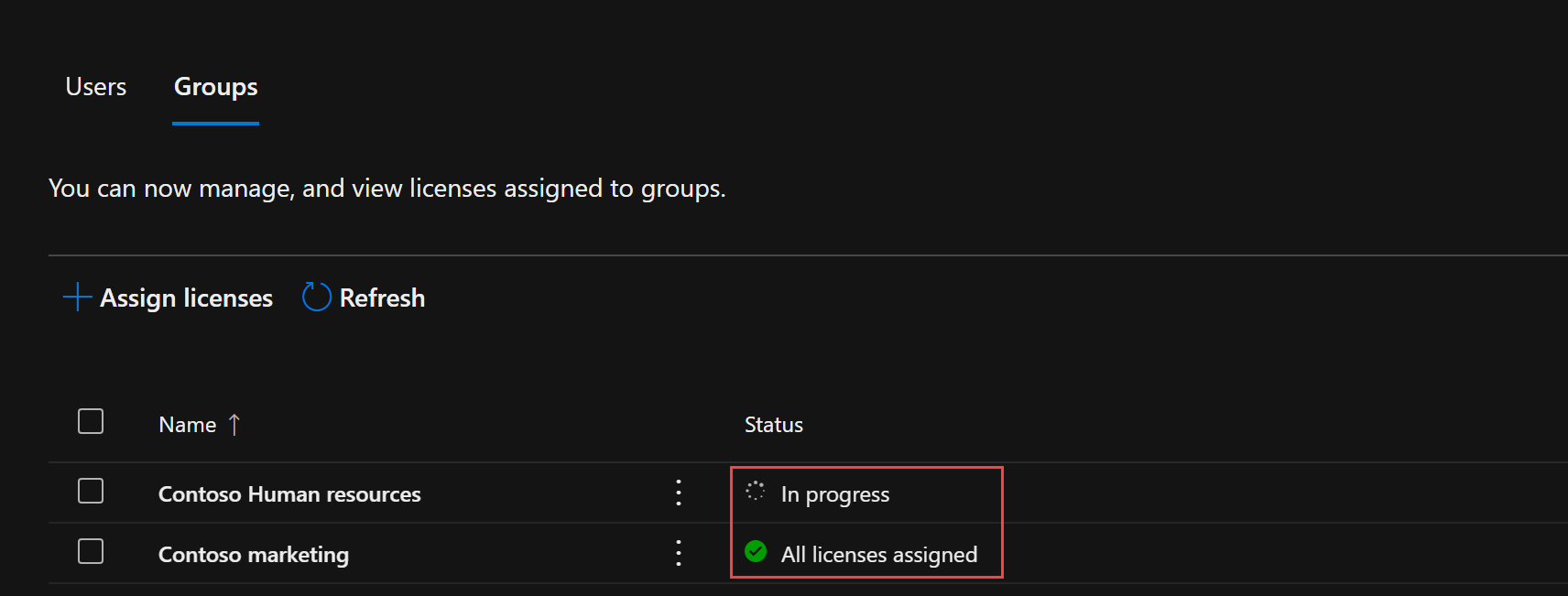
Task: Click the green checkmark status icon
Action: point(755,553)
